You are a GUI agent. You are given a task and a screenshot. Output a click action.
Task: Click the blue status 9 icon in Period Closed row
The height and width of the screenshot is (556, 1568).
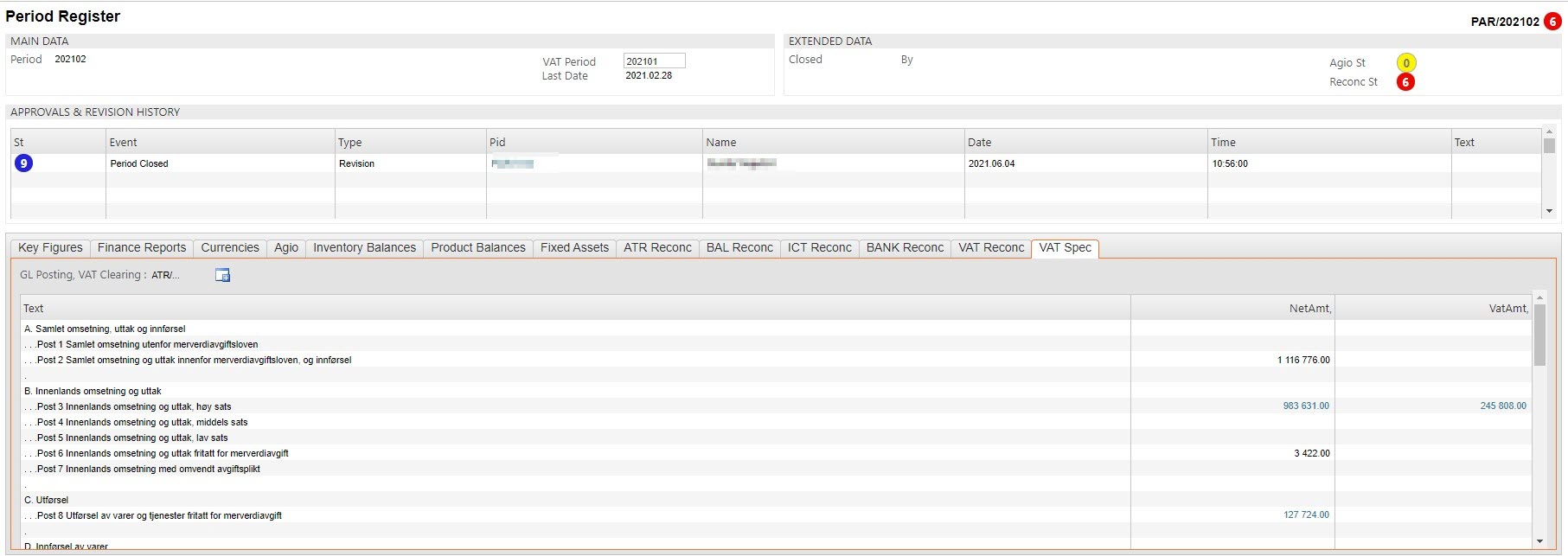(x=23, y=163)
